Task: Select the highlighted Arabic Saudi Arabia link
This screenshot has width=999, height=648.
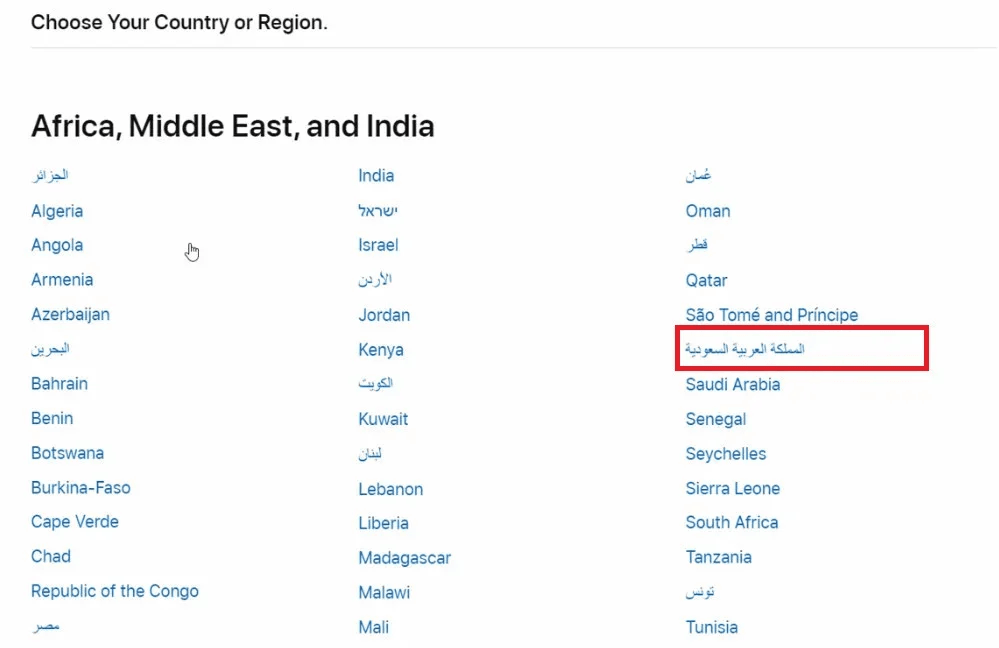Action: pos(745,349)
